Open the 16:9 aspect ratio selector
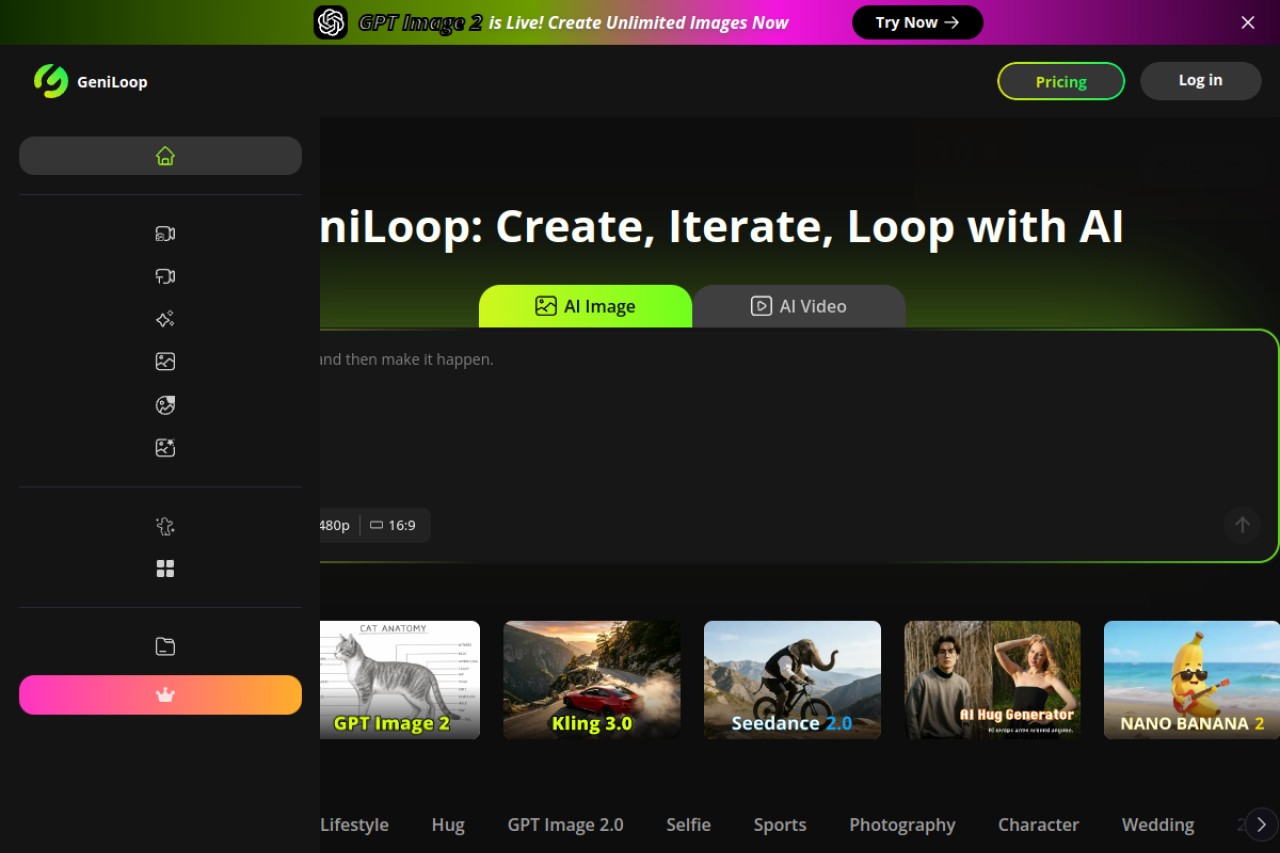Viewport: 1280px width, 853px height. [393, 525]
